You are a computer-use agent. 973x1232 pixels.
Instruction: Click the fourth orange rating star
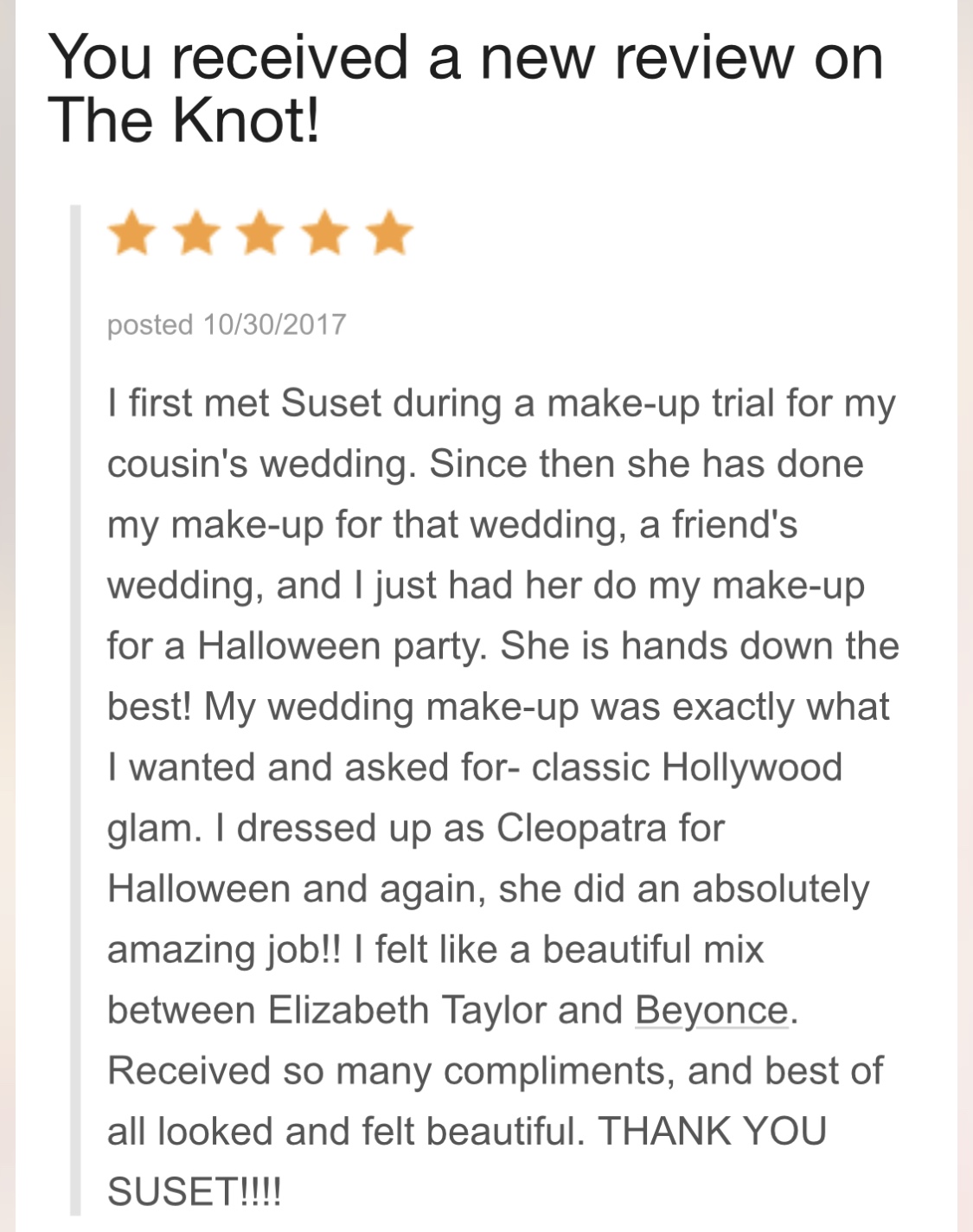[325, 234]
